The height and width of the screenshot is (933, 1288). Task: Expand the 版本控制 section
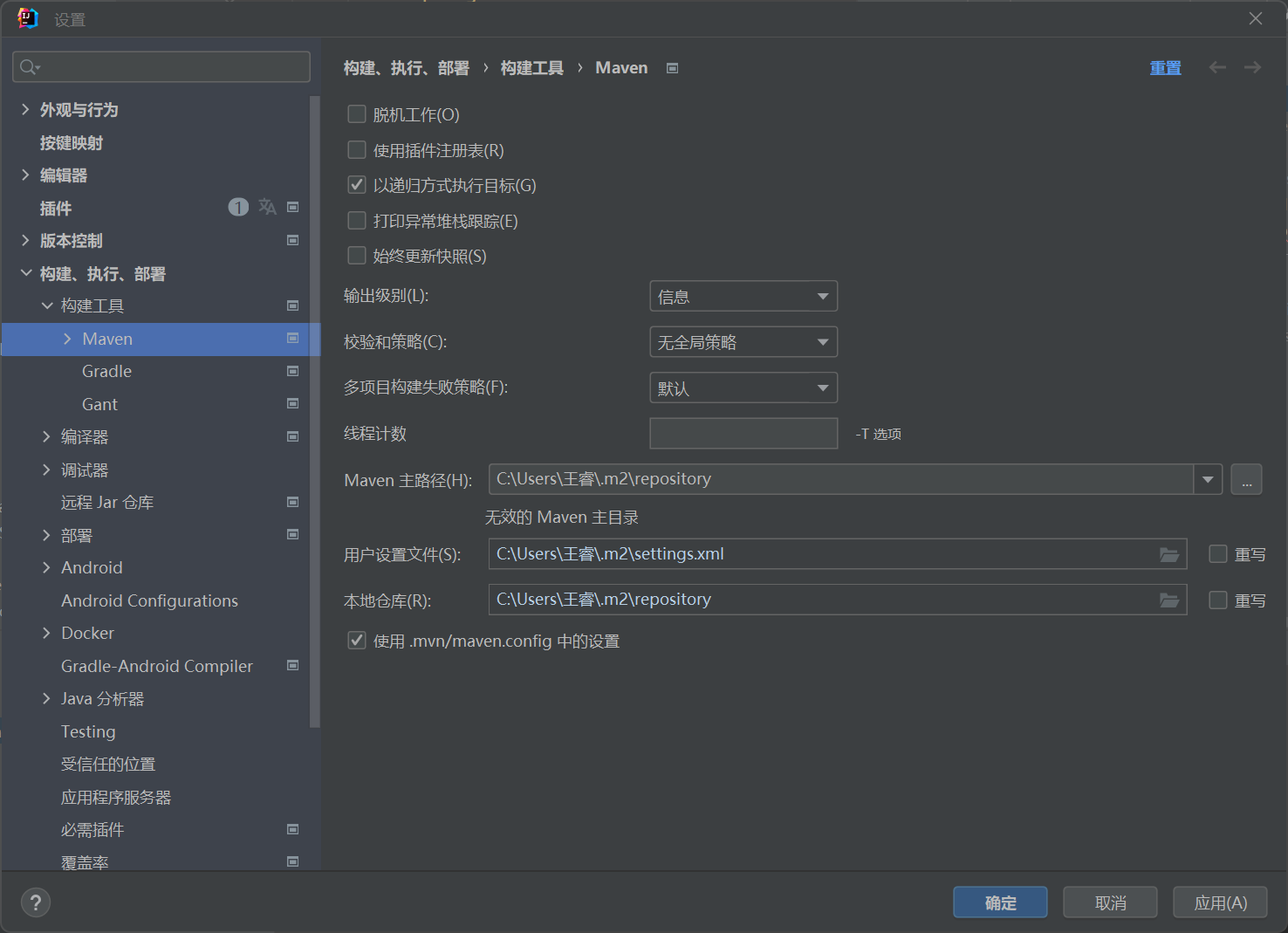coord(25,240)
